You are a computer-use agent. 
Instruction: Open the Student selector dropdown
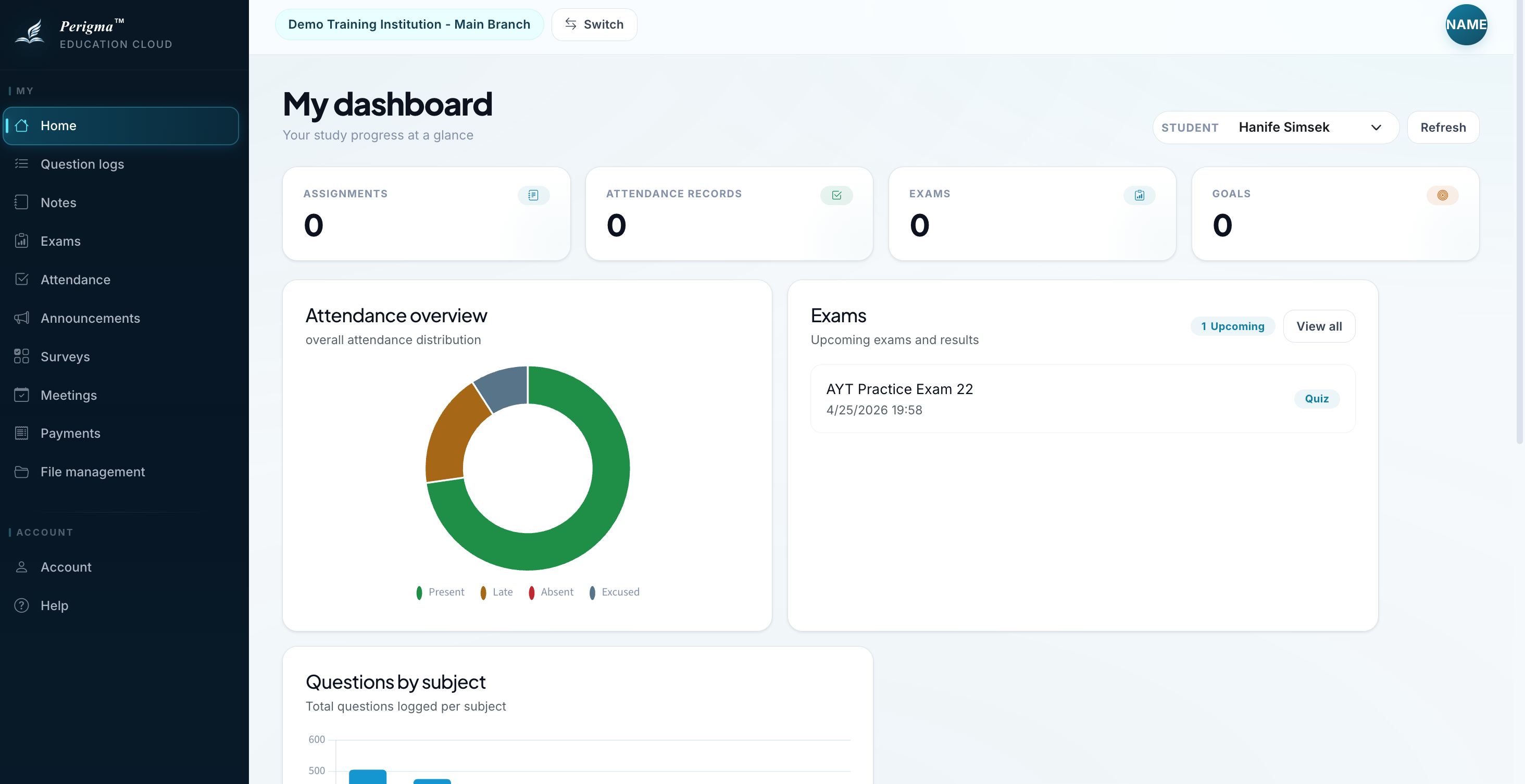pyautogui.click(x=1275, y=127)
